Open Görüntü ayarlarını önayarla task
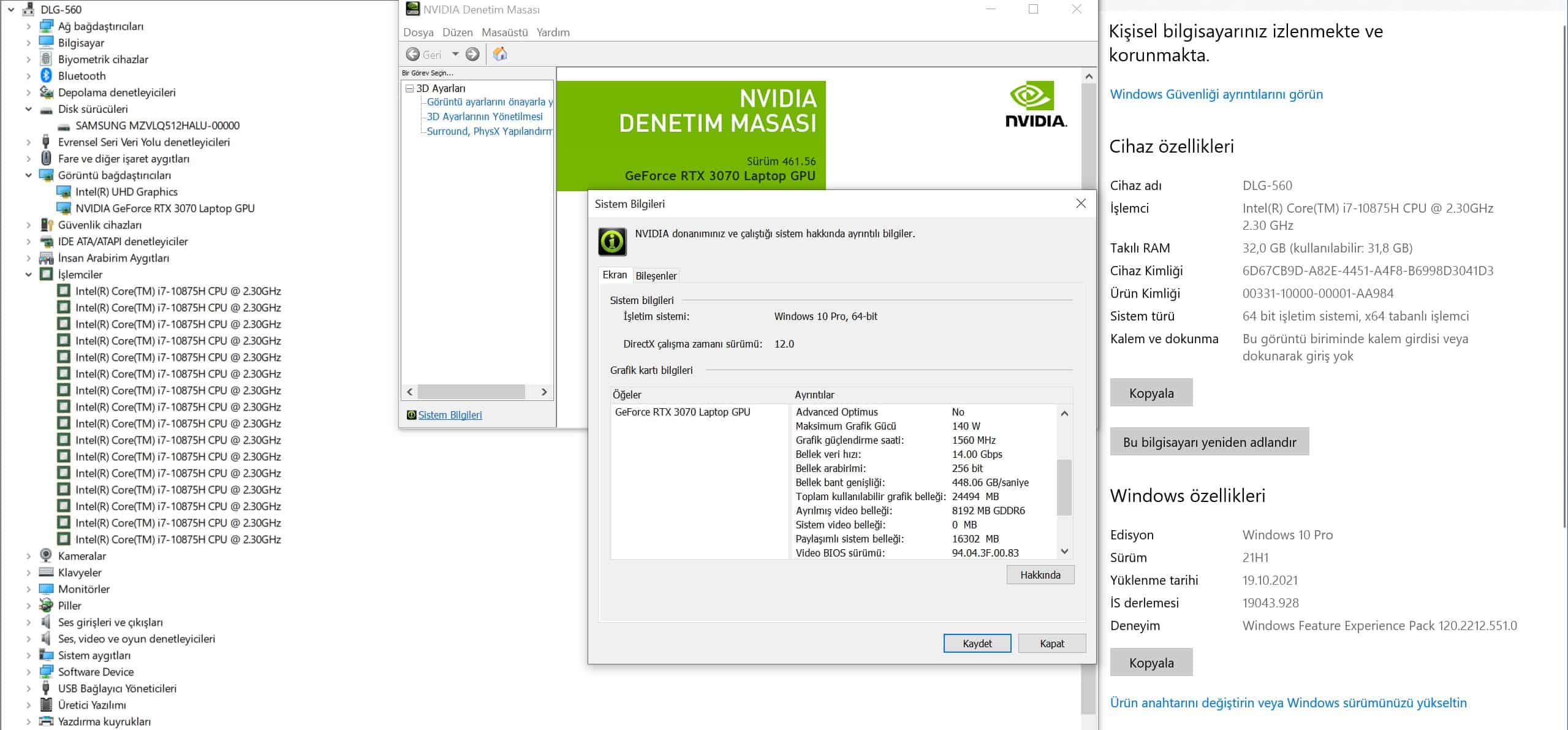Viewport: 1568px width, 730px height. coord(490,102)
